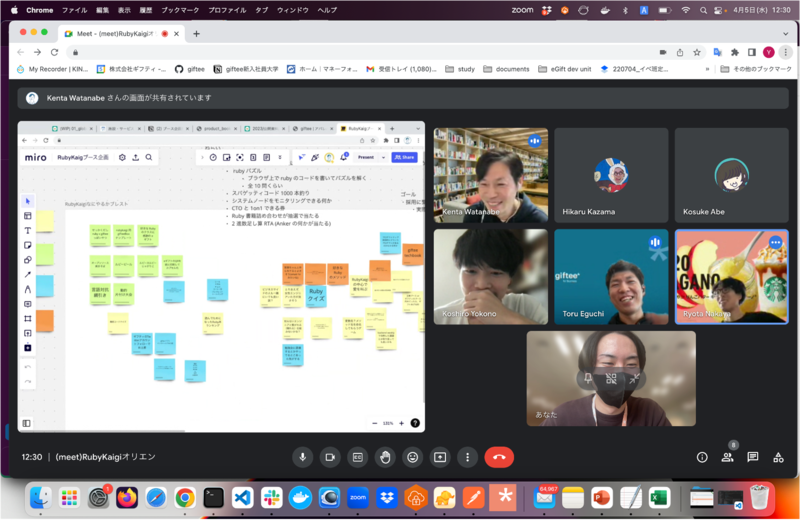800x520 pixels.
Task: Open Firefox from the Dock
Action: click(x=127, y=497)
